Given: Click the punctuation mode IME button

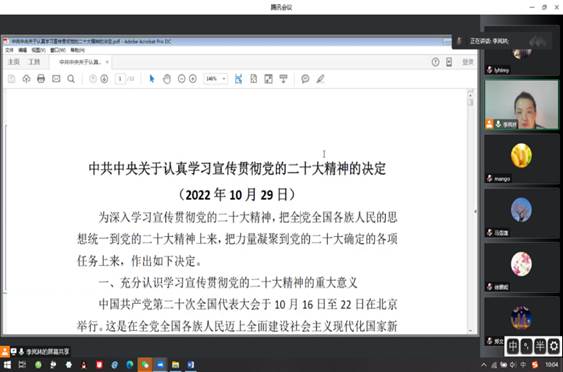Looking at the screenshot, I should pyautogui.click(x=526, y=346).
